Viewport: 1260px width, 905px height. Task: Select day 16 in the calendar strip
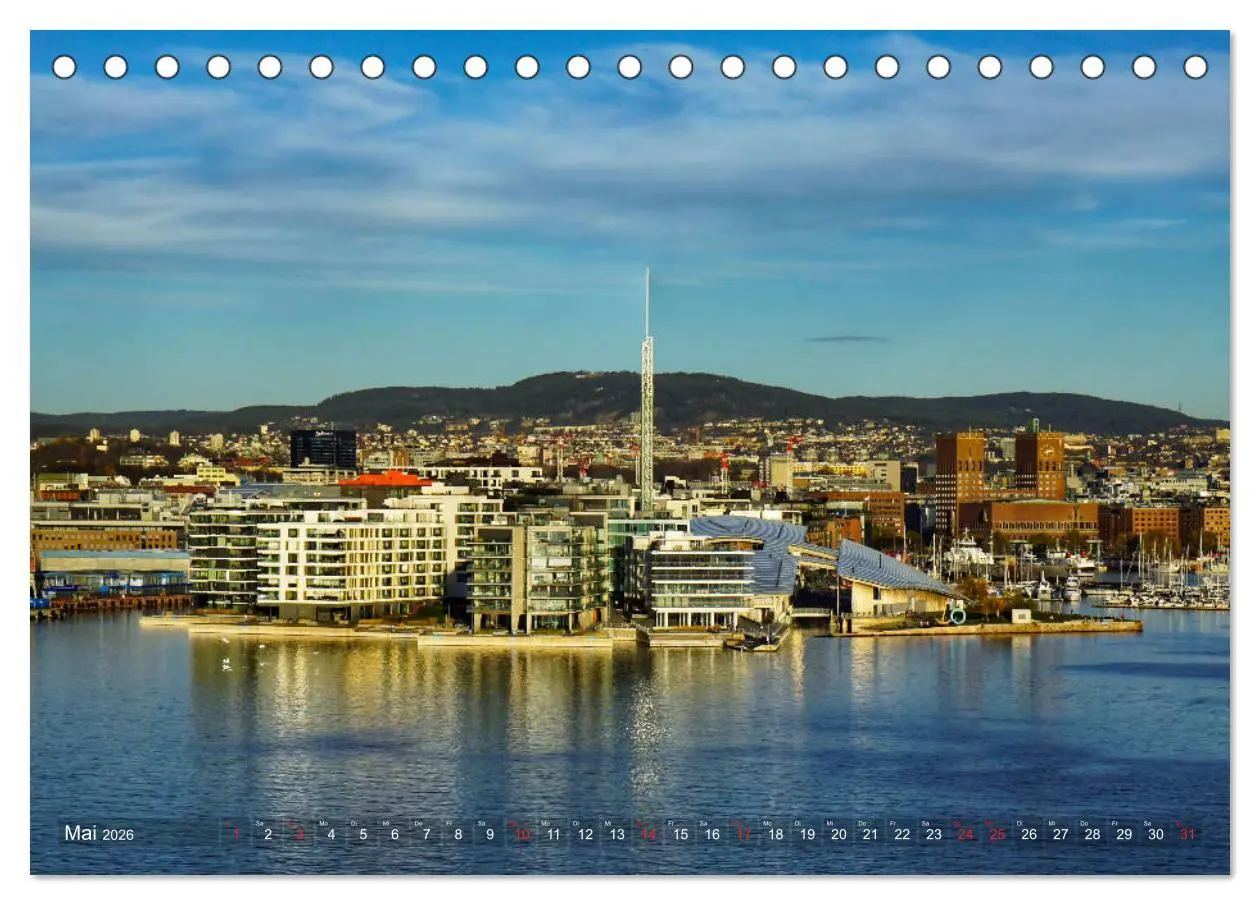[712, 834]
